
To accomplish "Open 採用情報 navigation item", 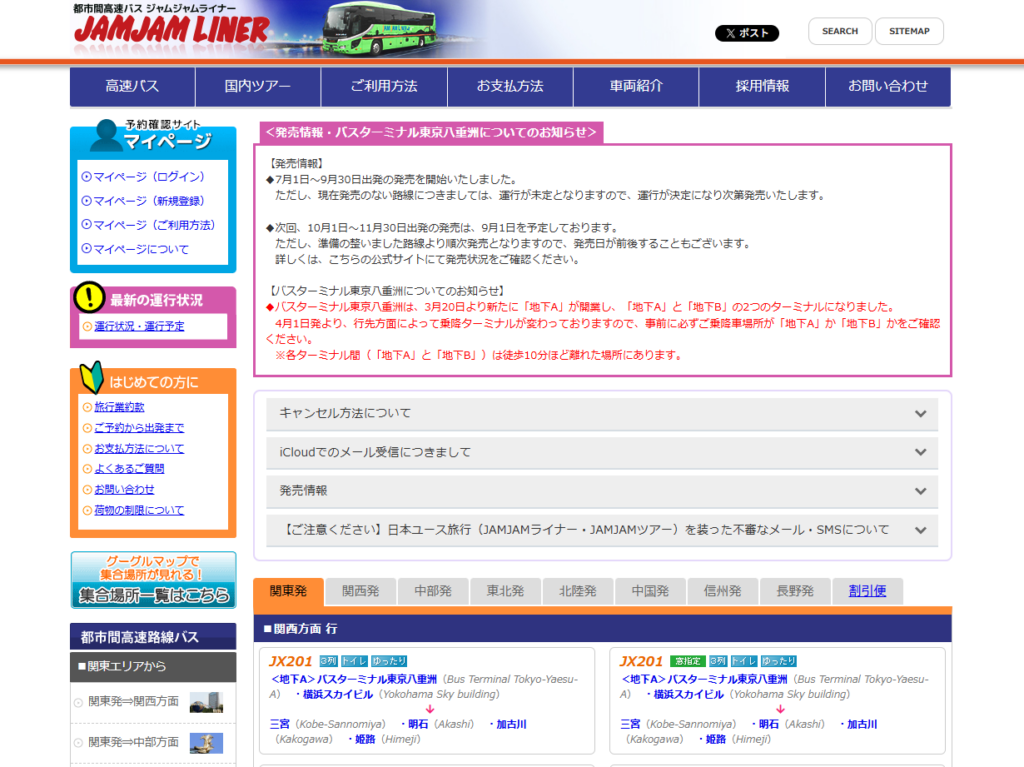I will click(762, 86).
